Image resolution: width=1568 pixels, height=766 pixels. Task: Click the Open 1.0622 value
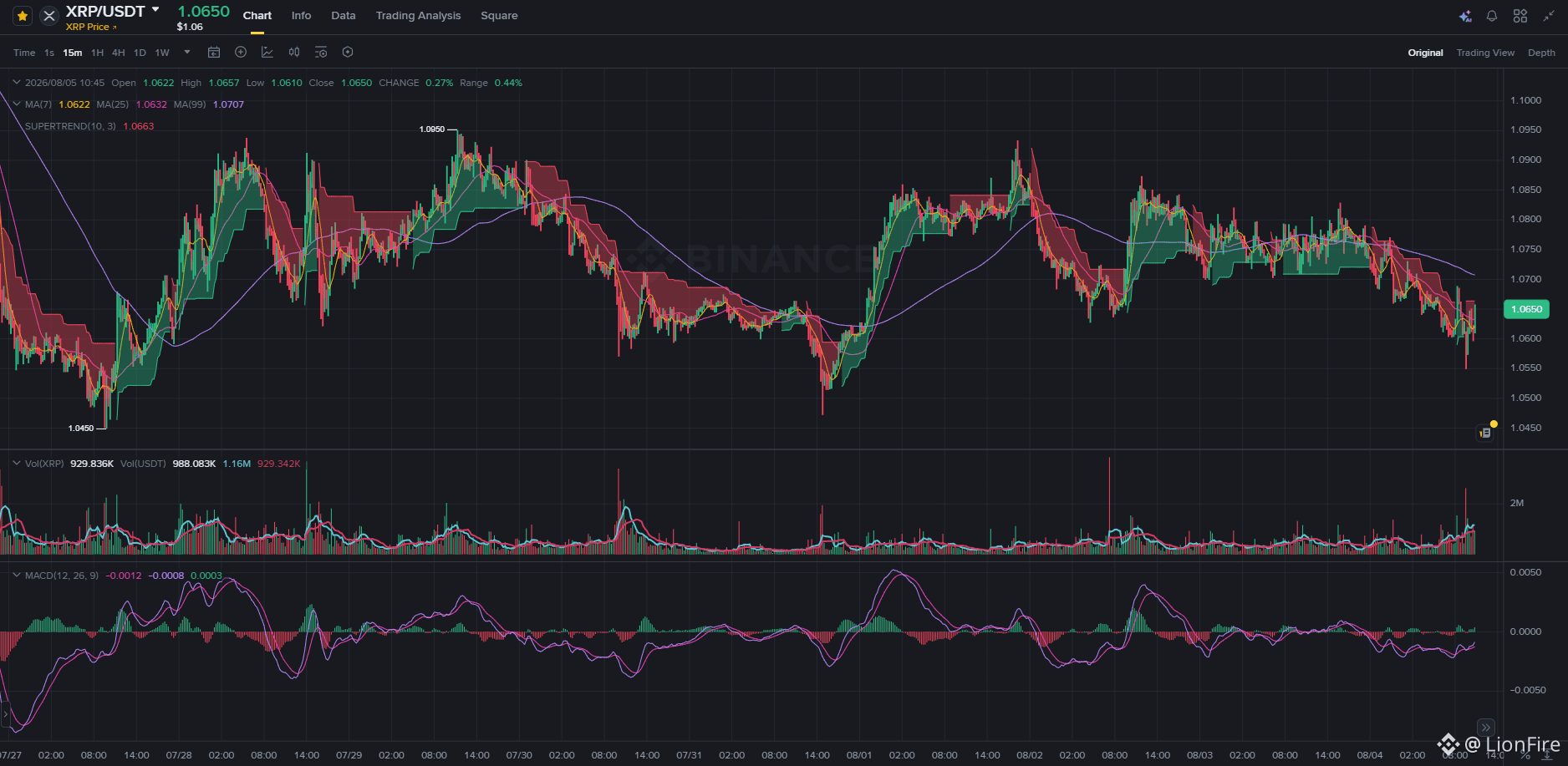click(x=159, y=83)
